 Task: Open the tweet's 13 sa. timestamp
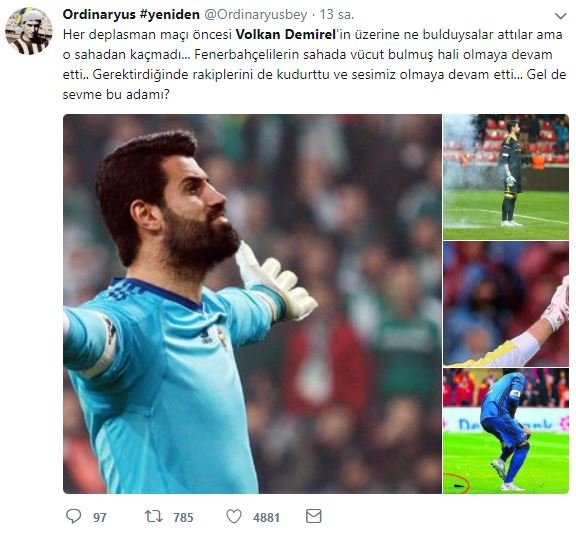336,15
